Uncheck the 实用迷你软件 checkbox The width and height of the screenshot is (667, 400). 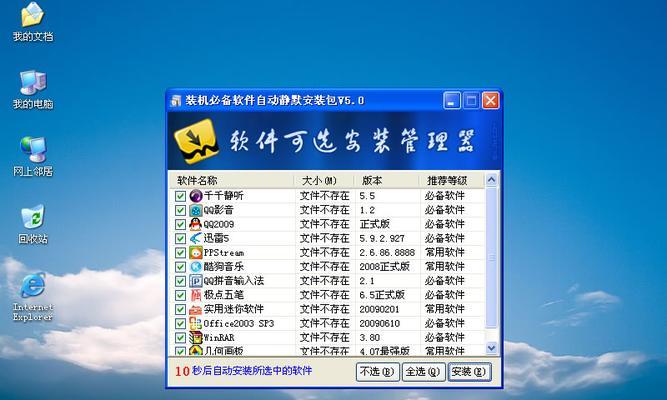pyautogui.click(x=180, y=309)
